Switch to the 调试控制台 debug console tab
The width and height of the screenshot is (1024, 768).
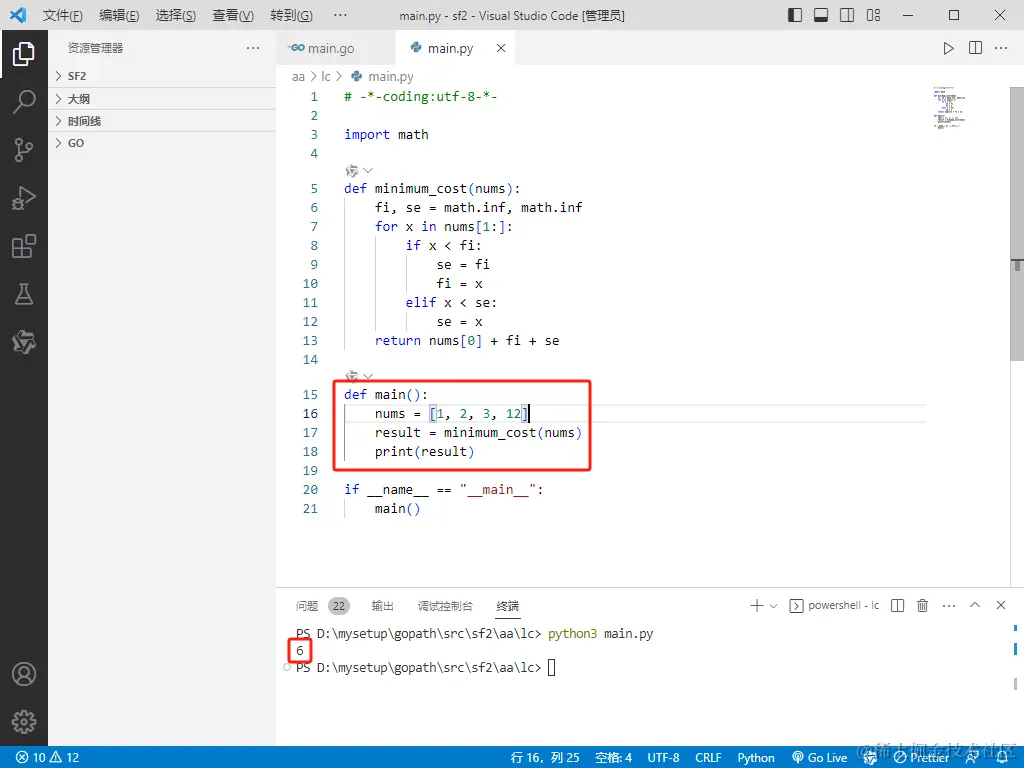[445, 606]
